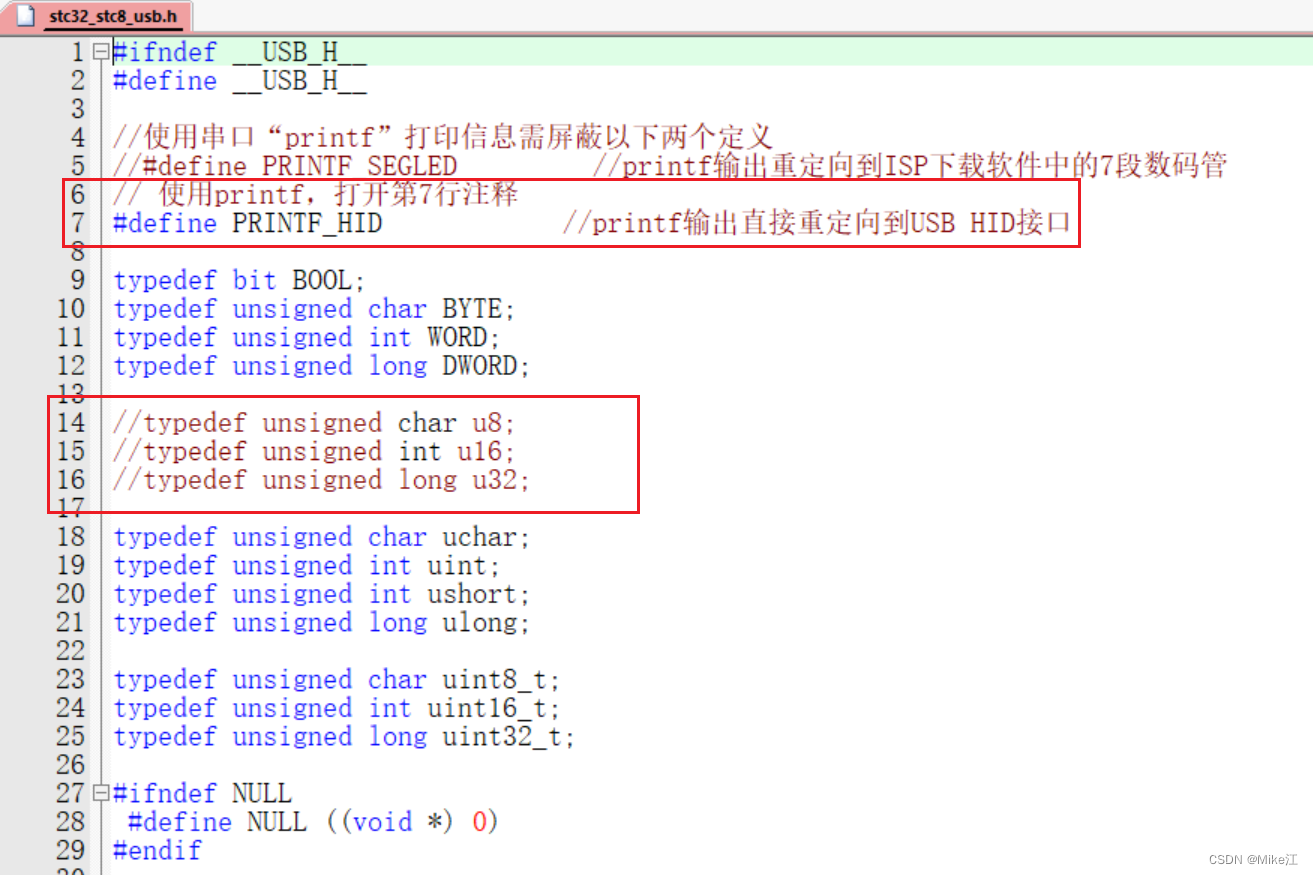Screen dimensions: 1313x875
Task: Click 'typedef unsigned long DWORD;' line
Action: click(322, 366)
